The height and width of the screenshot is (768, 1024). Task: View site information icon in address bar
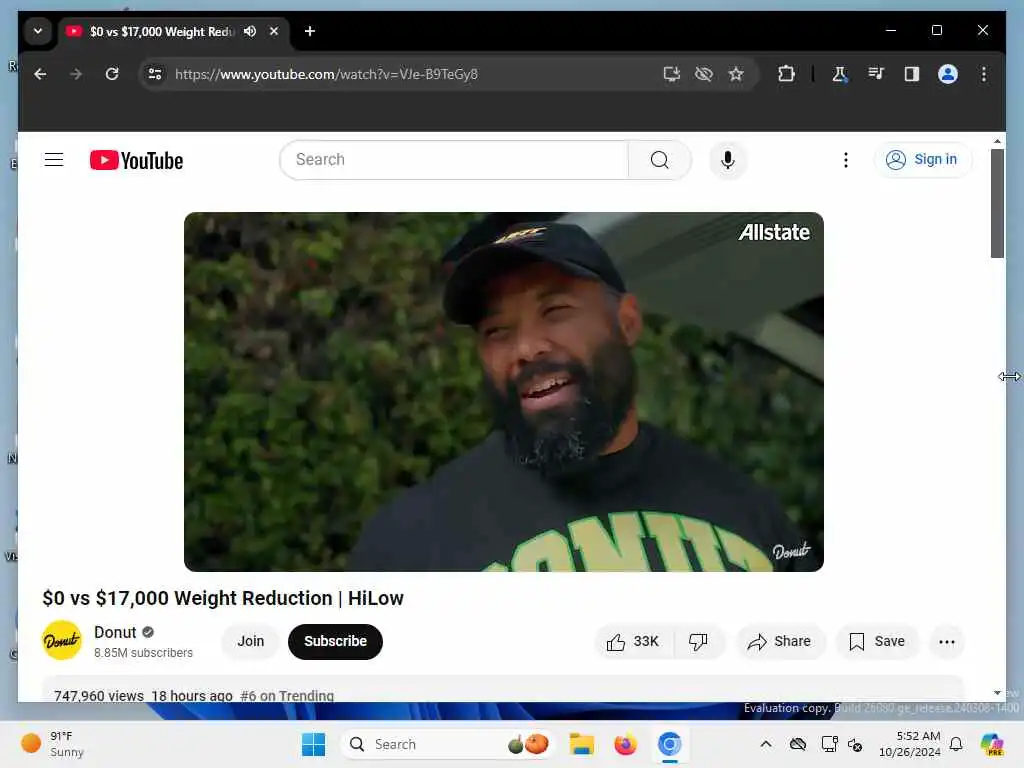155,74
